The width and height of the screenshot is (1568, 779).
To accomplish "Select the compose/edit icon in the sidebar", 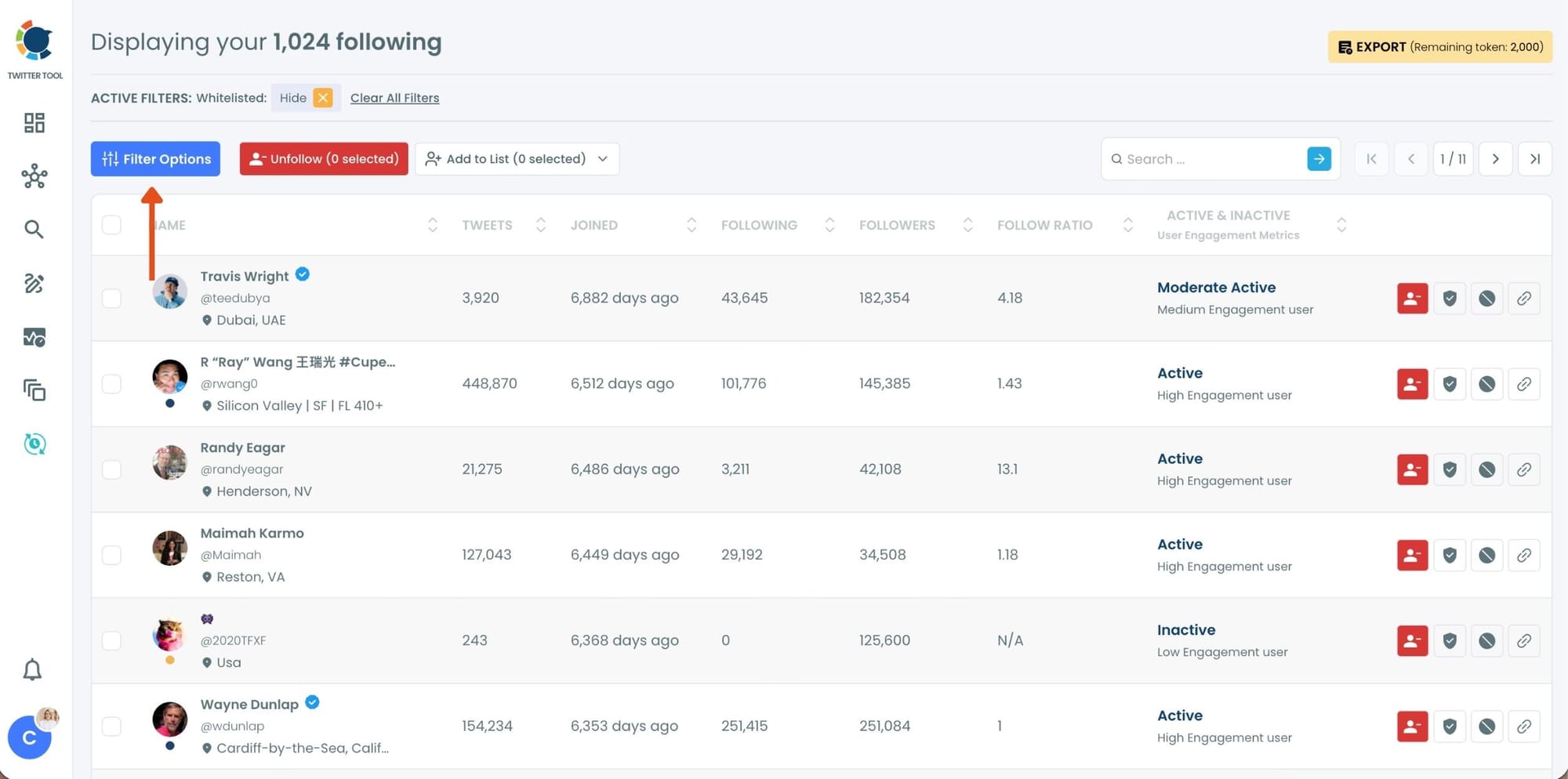I will (x=34, y=284).
